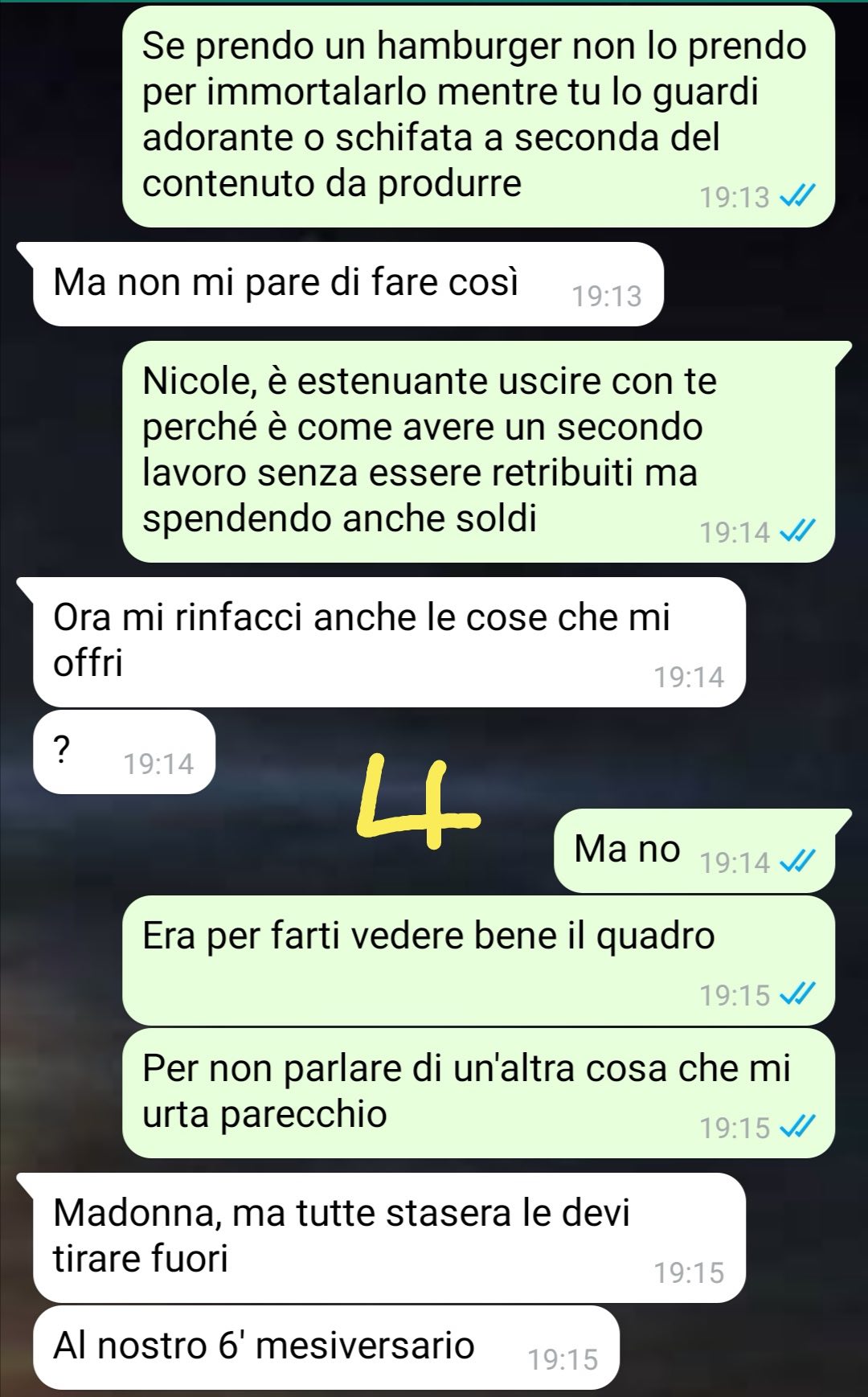The width and height of the screenshot is (868, 1397).
Task: Tap the 'Era per farti vedere bene il quadro' bubble
Action: [x=478, y=961]
